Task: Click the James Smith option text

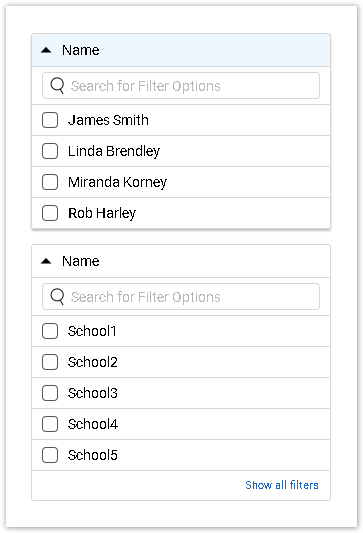Action: pos(108,120)
